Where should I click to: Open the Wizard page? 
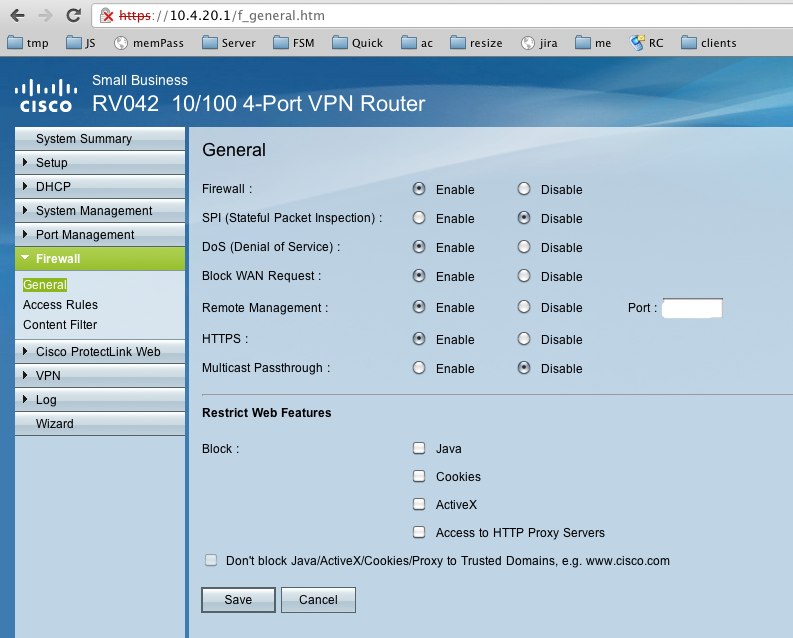[x=100, y=424]
